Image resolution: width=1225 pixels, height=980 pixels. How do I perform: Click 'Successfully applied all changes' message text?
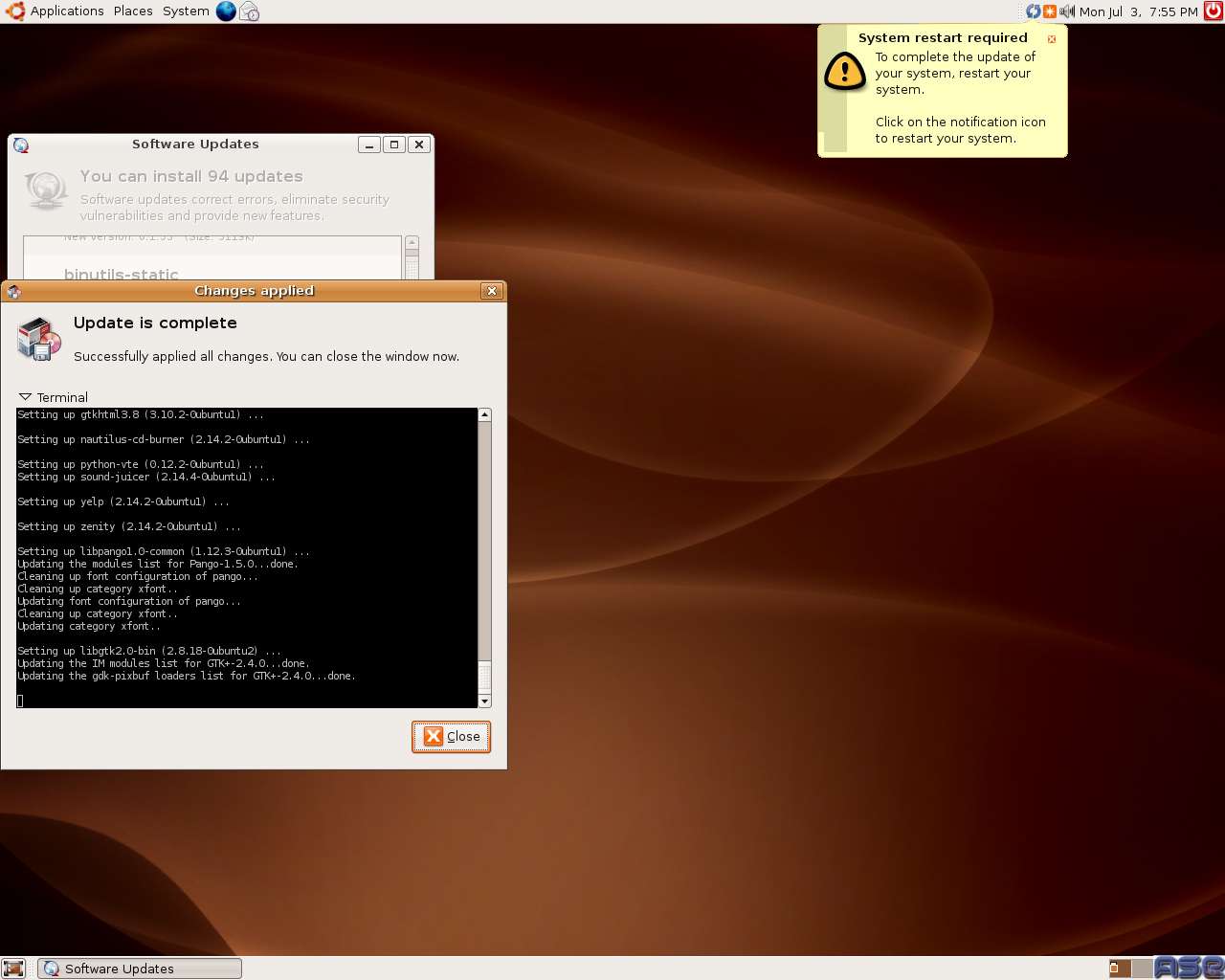coord(266,356)
